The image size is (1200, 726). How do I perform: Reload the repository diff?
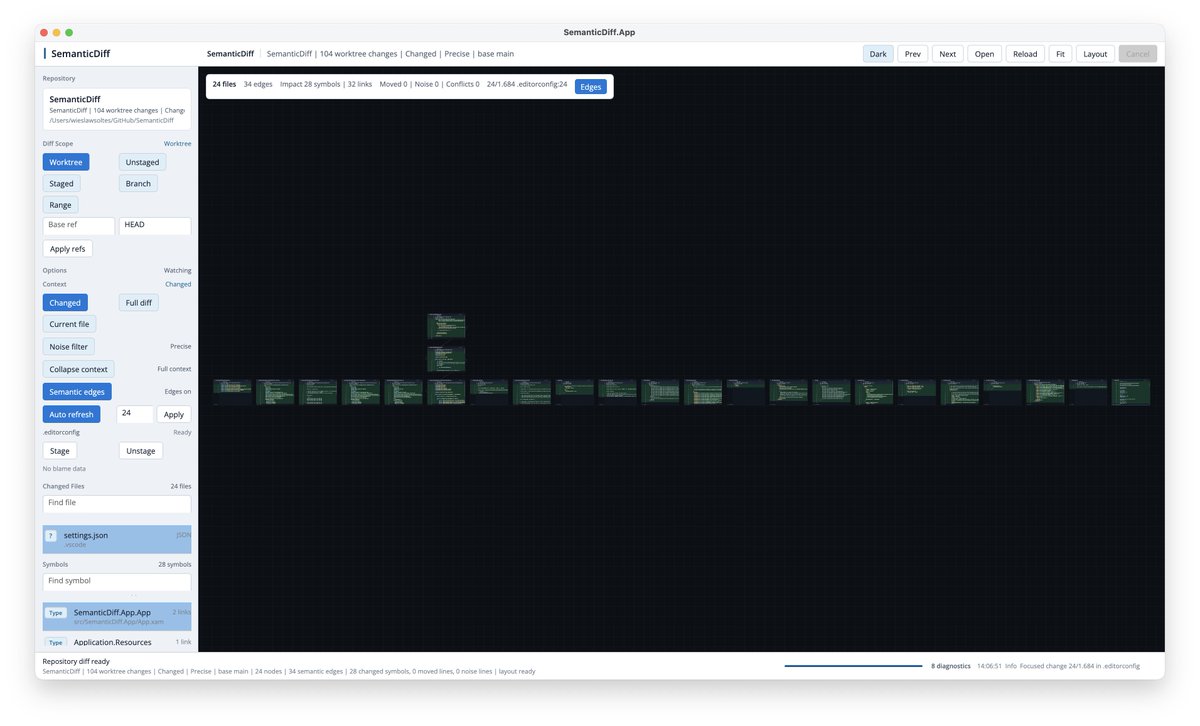[x=1025, y=54]
